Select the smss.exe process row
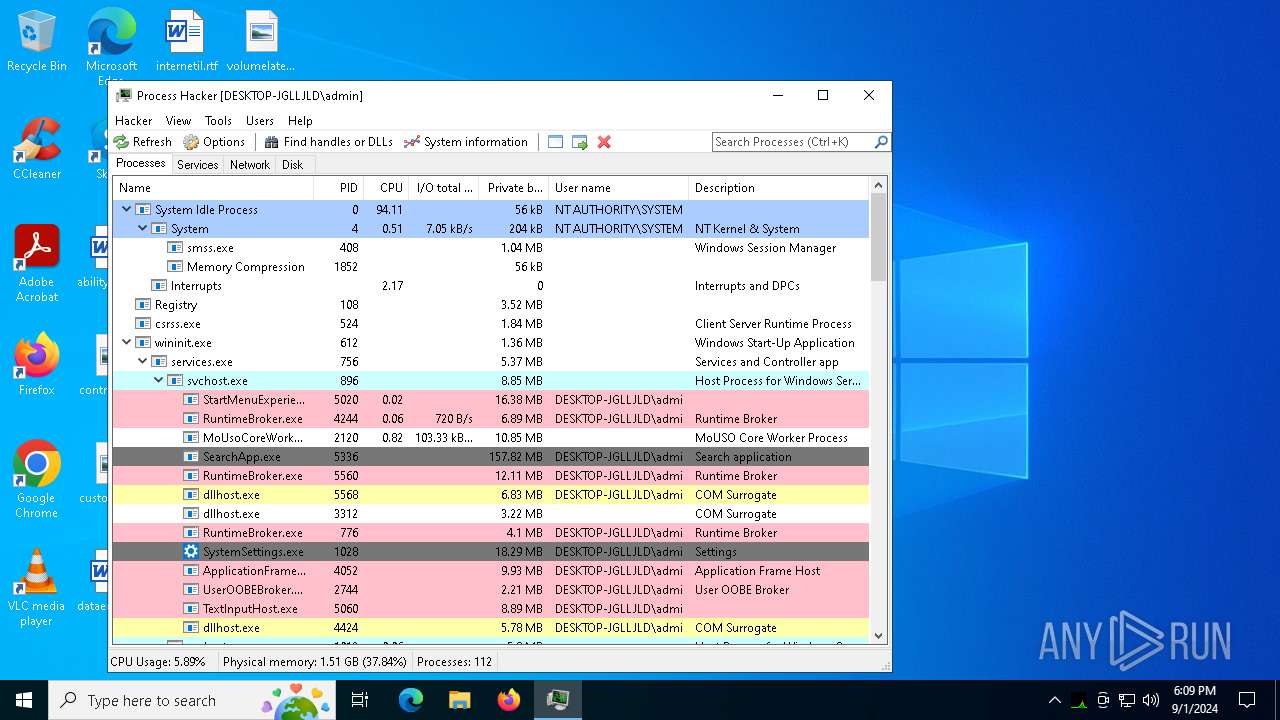The width and height of the screenshot is (1280, 720). (490, 248)
